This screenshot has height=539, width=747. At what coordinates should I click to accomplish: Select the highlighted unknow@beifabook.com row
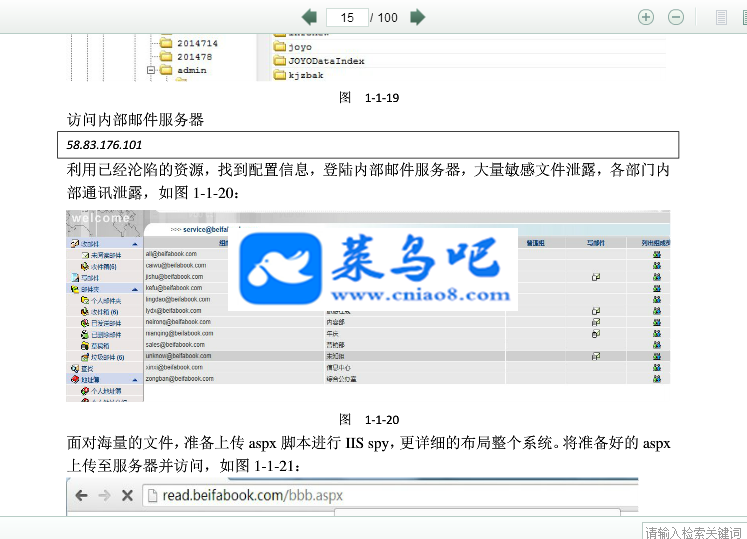pos(407,356)
